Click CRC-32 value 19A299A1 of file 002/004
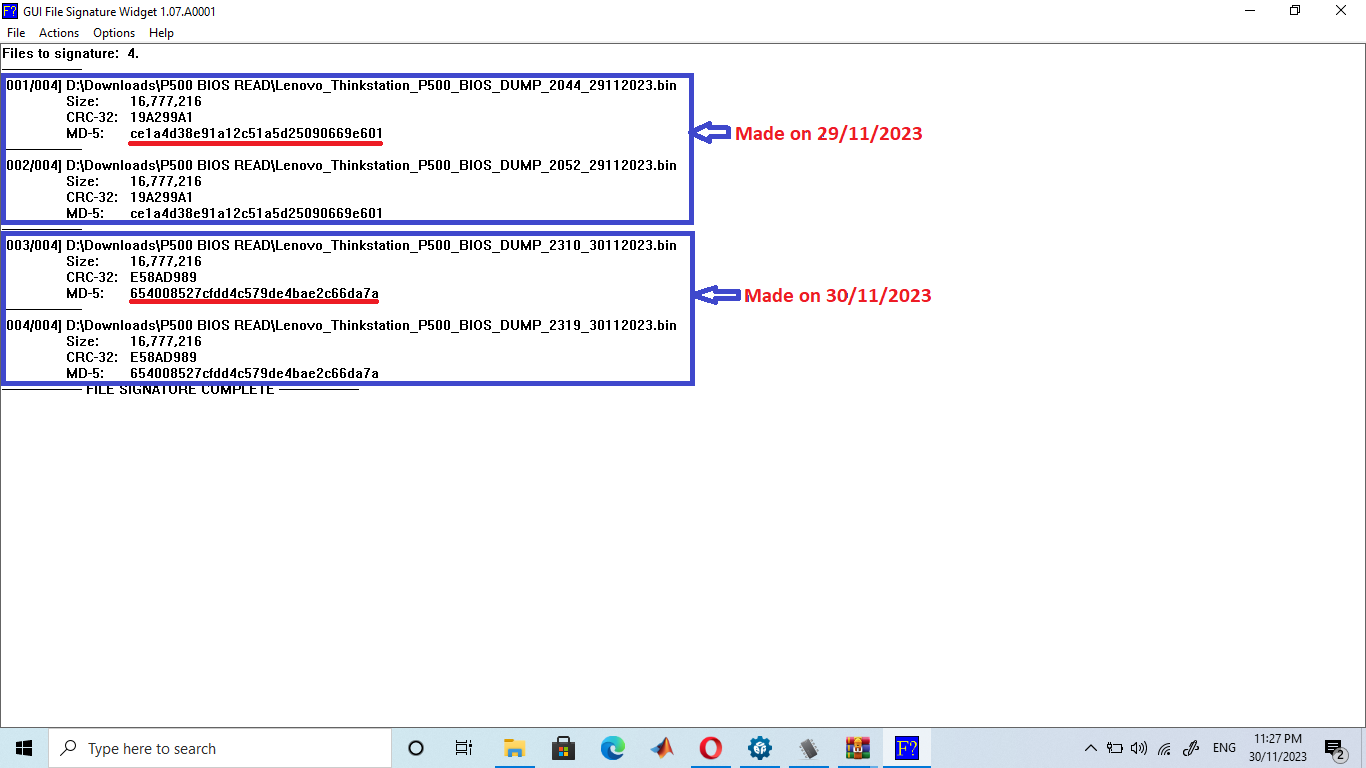 (x=161, y=197)
